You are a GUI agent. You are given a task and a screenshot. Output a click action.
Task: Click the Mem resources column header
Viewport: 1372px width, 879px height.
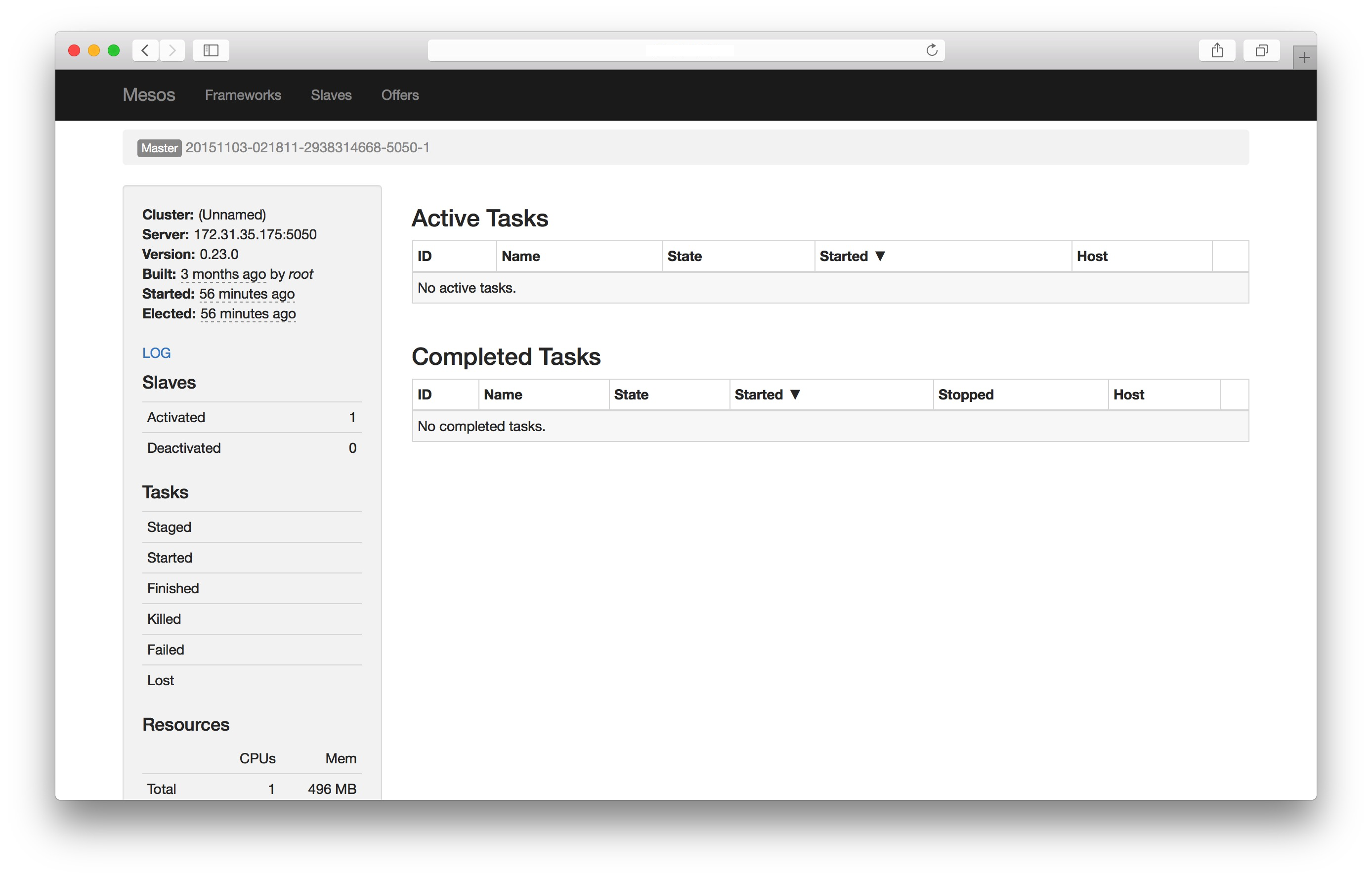pyautogui.click(x=341, y=758)
